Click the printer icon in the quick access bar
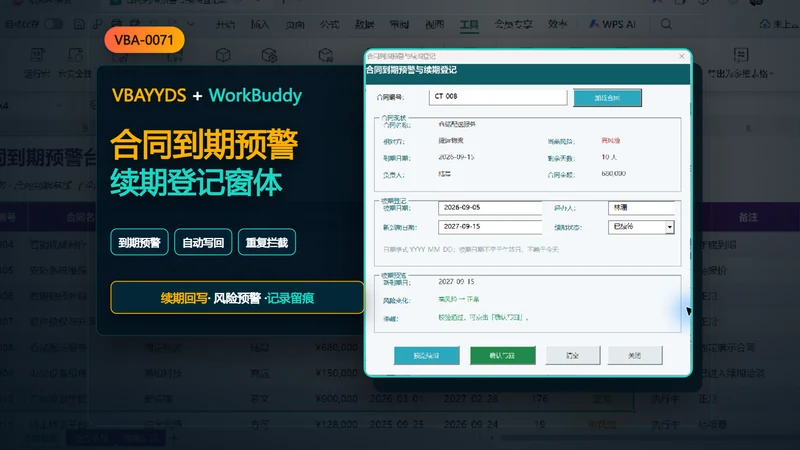 (116, 23)
